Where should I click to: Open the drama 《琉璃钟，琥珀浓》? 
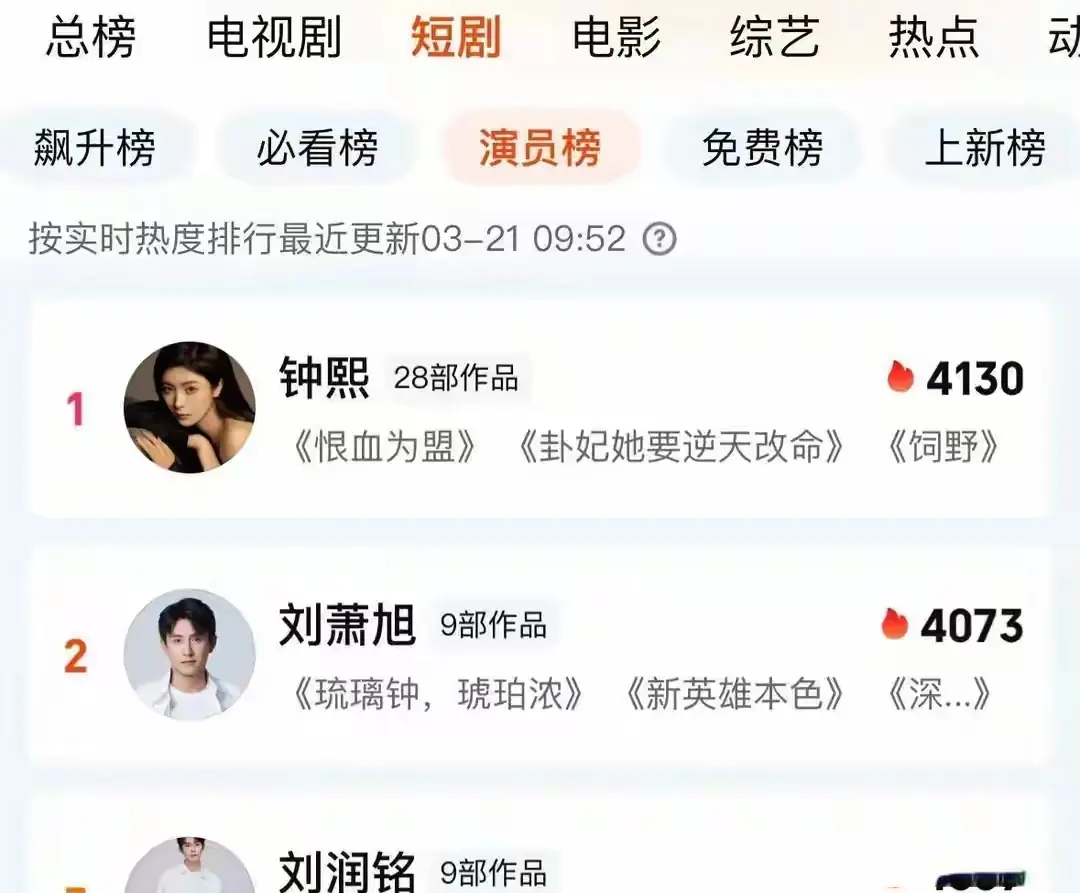[x=438, y=693]
